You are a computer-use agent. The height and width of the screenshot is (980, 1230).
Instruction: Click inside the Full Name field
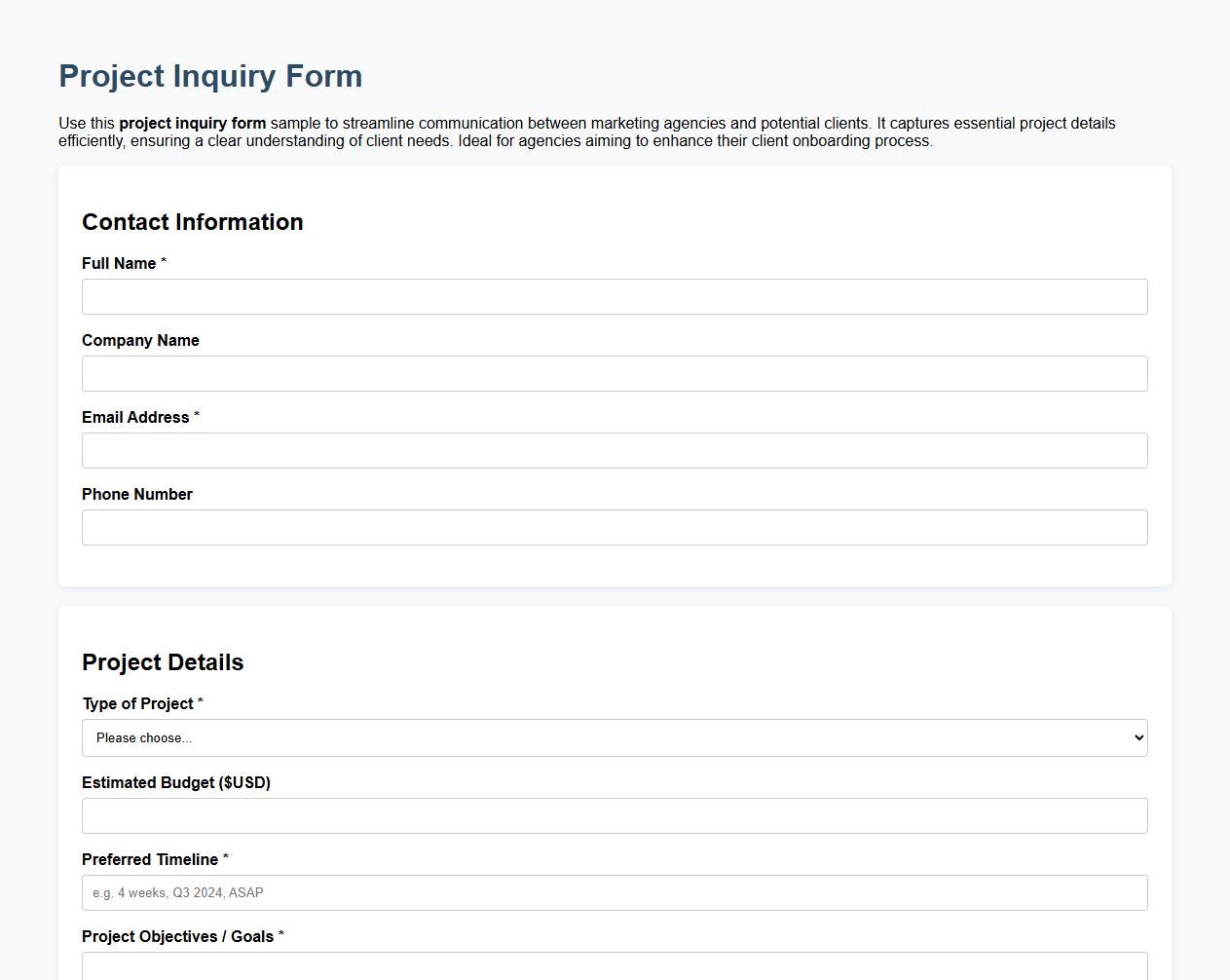pyautogui.click(x=615, y=296)
